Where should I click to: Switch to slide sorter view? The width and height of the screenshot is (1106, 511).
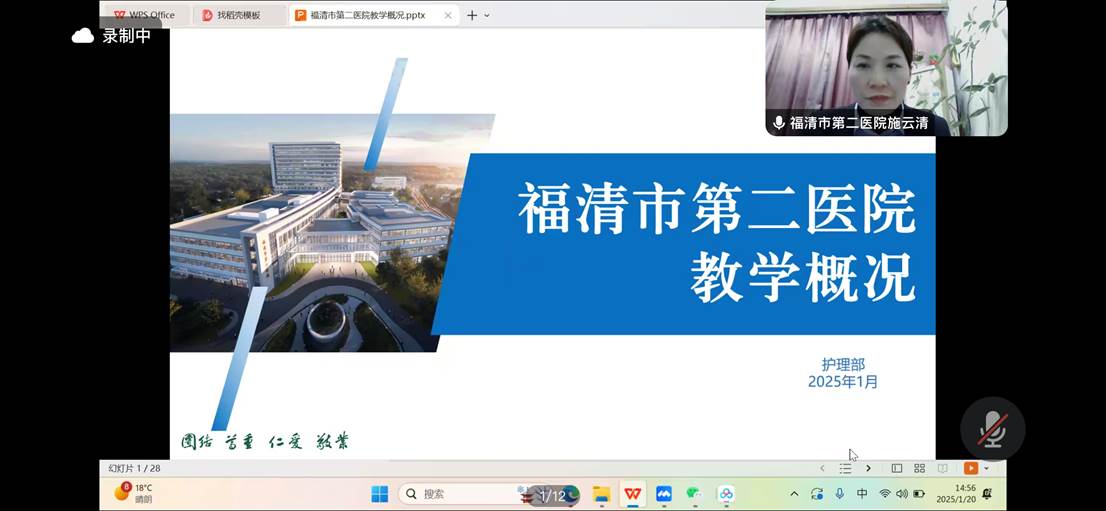(x=919, y=468)
